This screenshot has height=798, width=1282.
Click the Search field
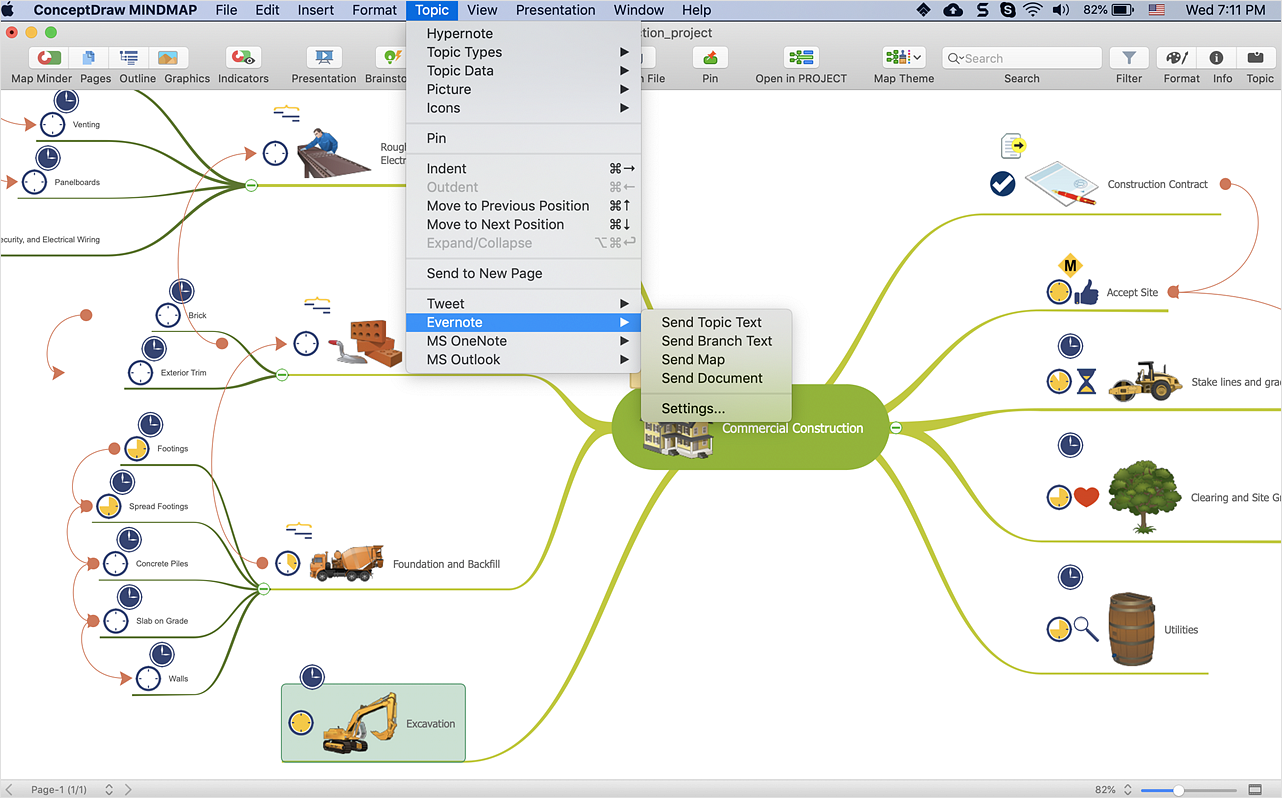point(1022,58)
